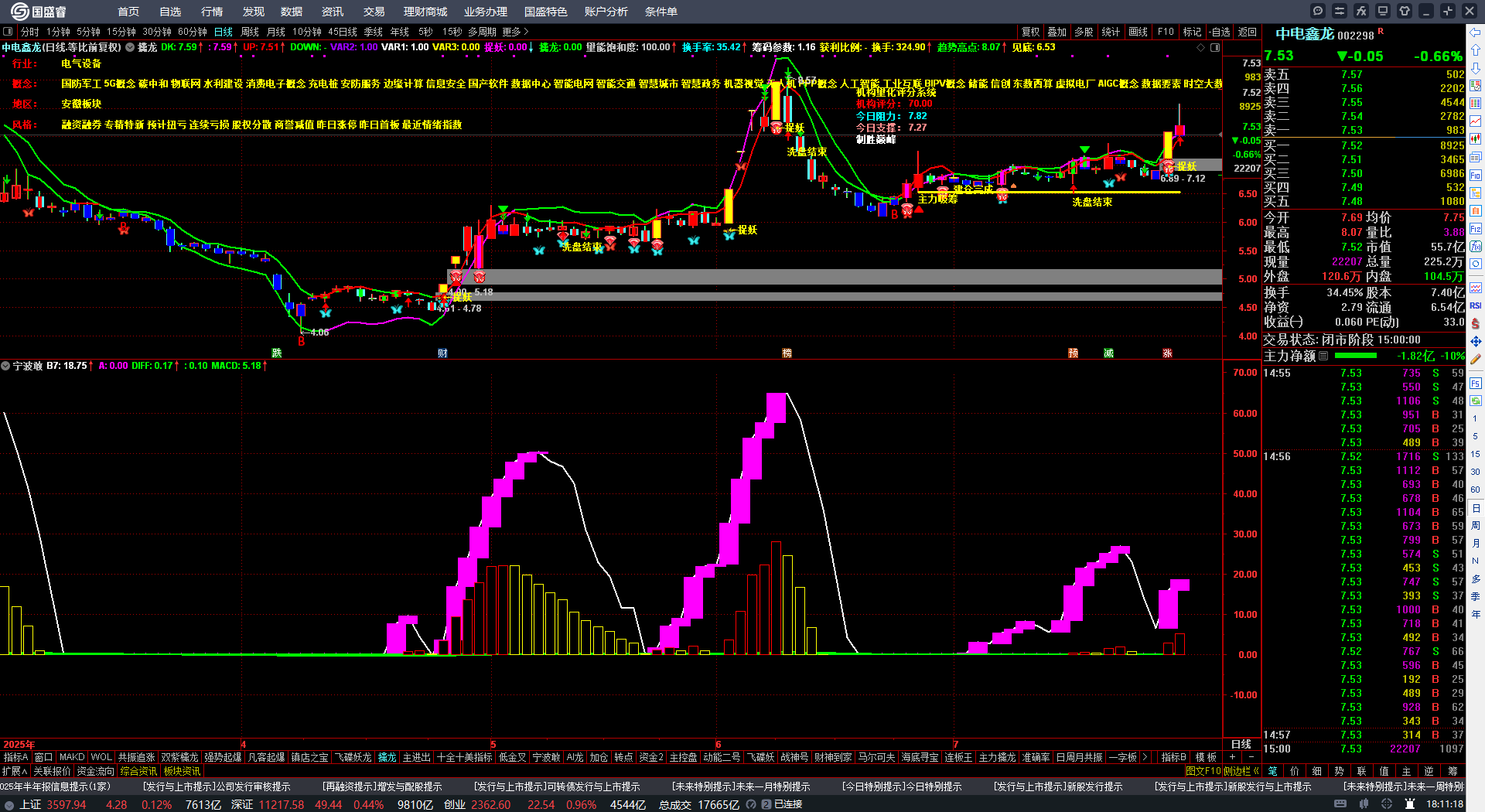Toggle the 标记 mark option

coord(1192,32)
